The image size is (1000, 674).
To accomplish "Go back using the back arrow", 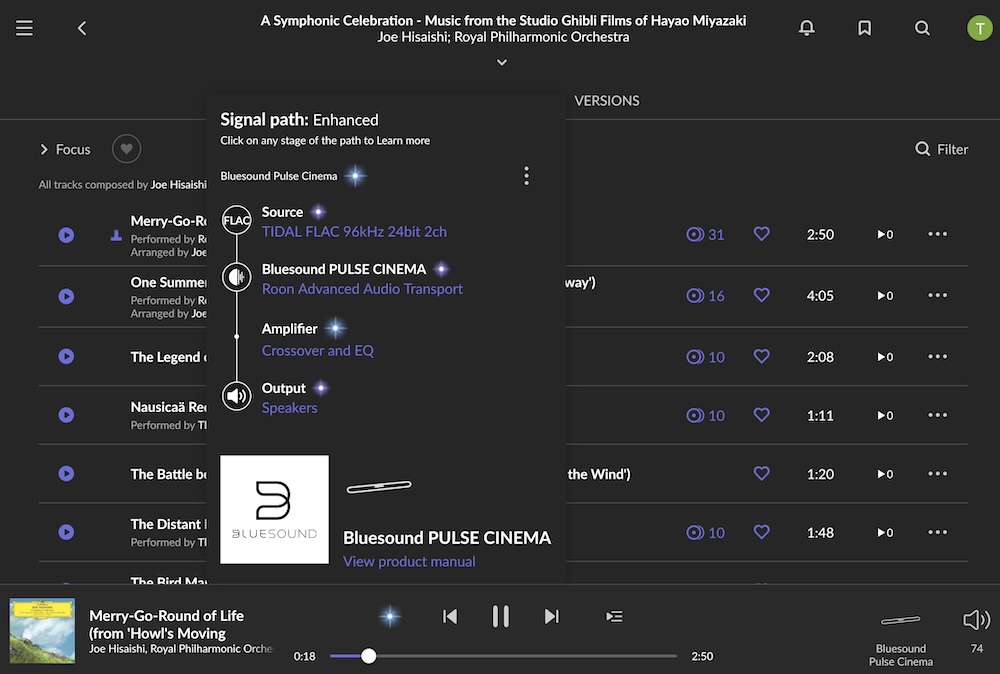I will pyautogui.click(x=82, y=28).
